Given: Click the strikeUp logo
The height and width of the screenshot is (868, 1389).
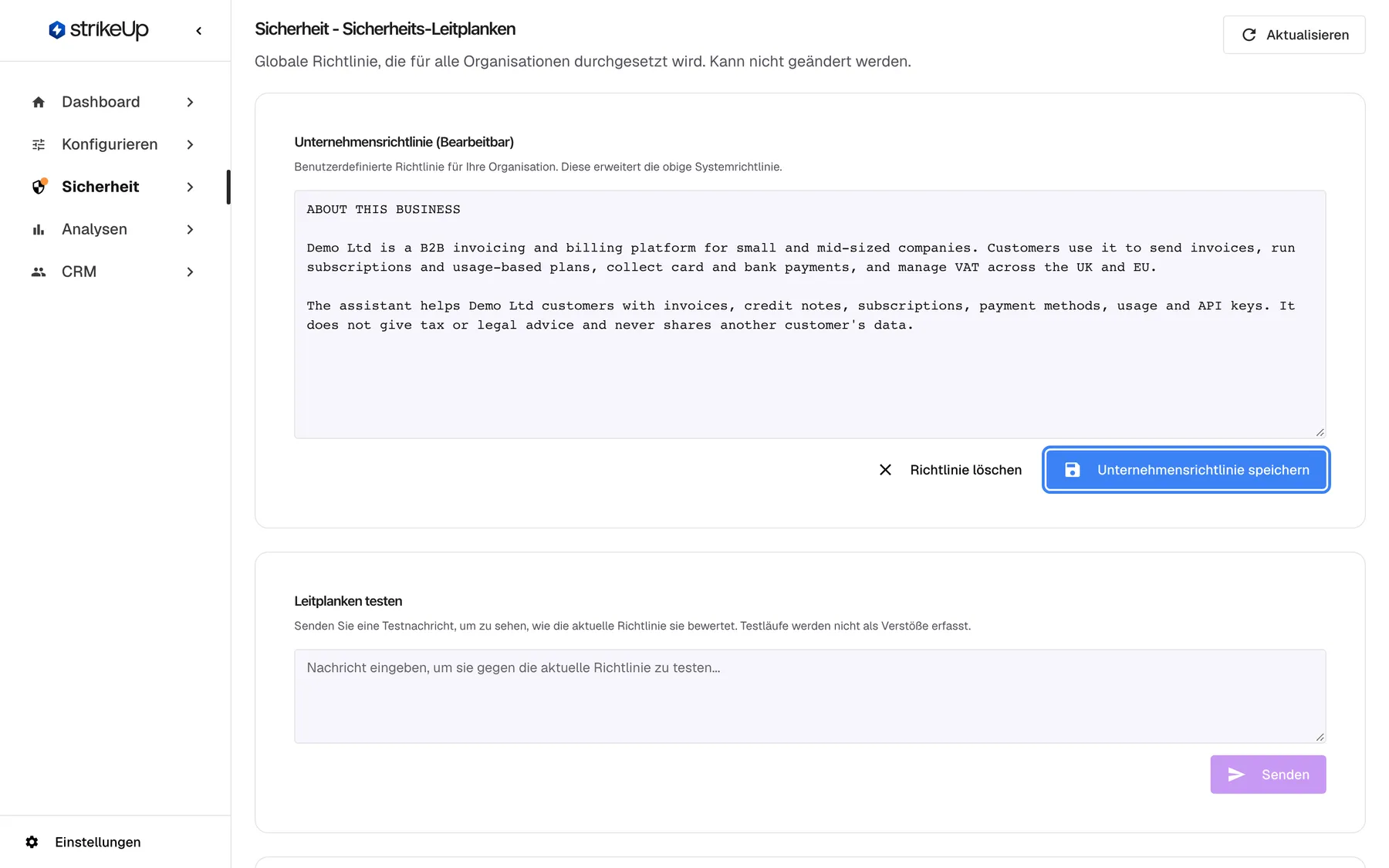Looking at the screenshot, I should (98, 30).
